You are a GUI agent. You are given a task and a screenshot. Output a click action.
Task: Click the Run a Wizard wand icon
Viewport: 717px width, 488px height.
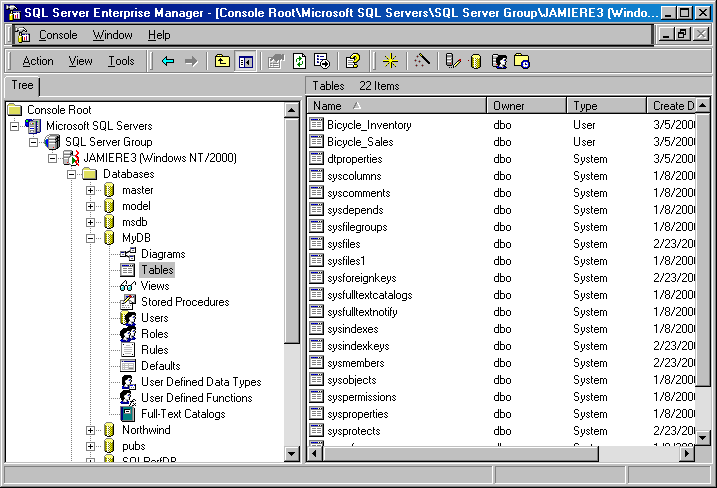tap(422, 61)
